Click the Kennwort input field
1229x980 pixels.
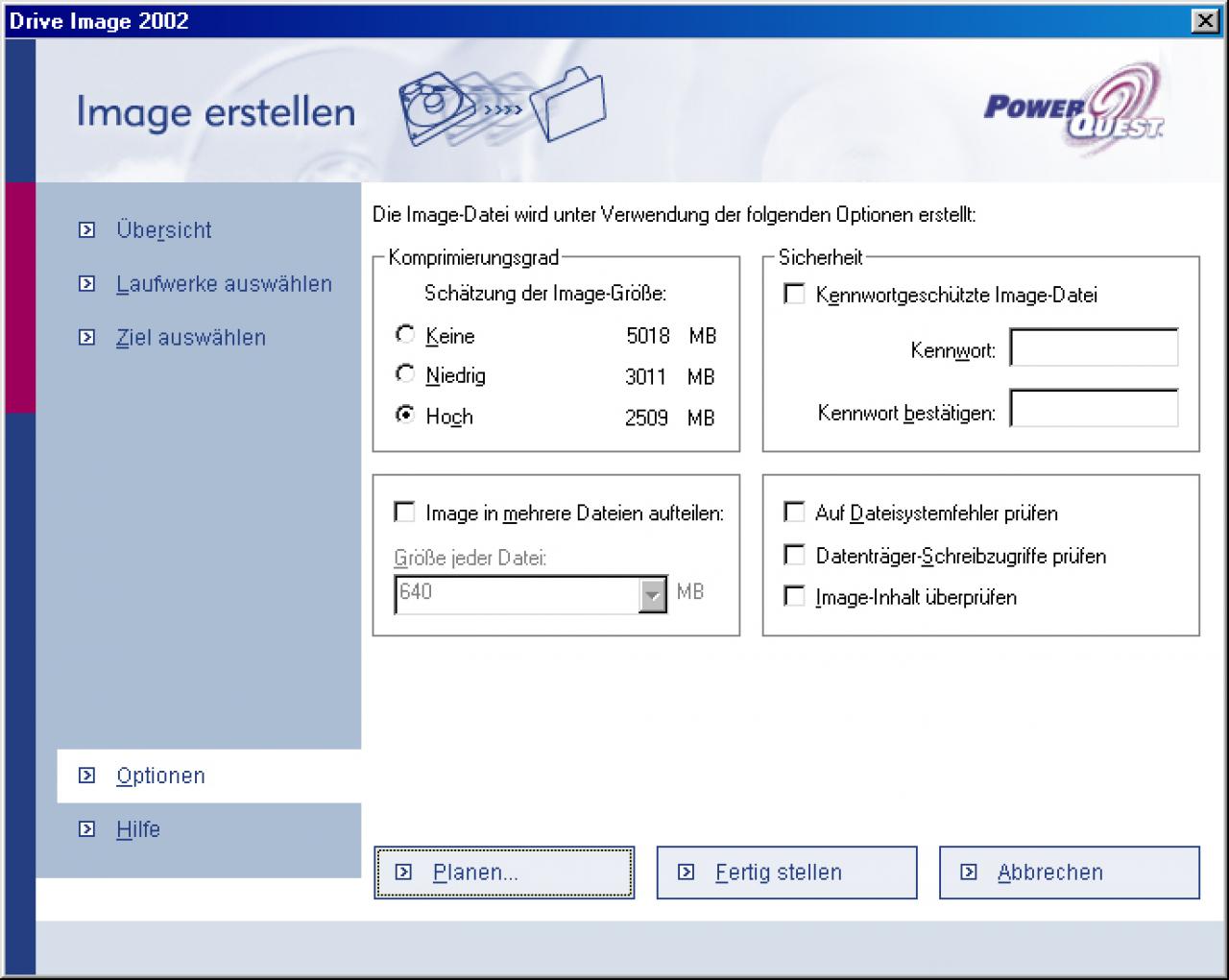click(1094, 348)
